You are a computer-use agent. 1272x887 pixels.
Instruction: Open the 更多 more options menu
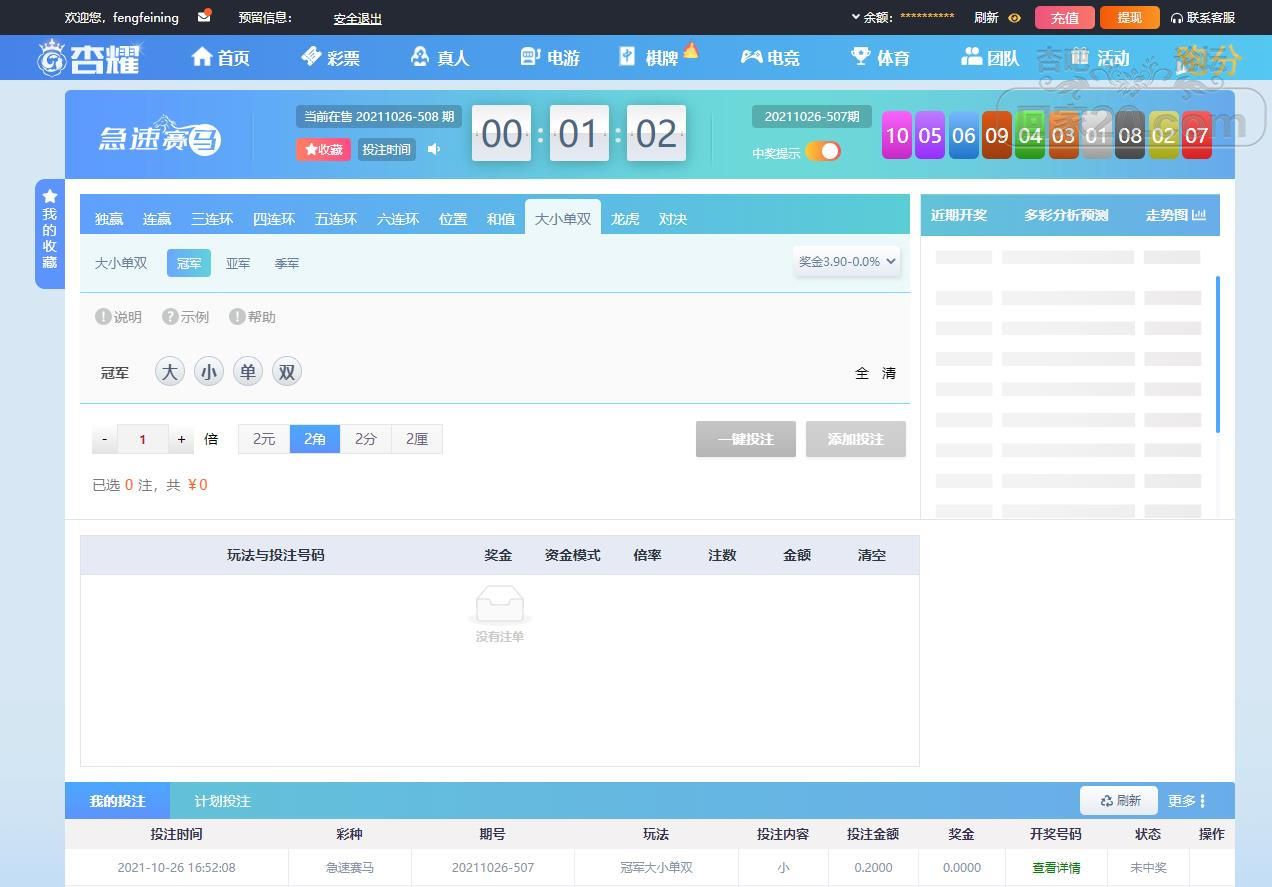pyautogui.click(x=1187, y=801)
